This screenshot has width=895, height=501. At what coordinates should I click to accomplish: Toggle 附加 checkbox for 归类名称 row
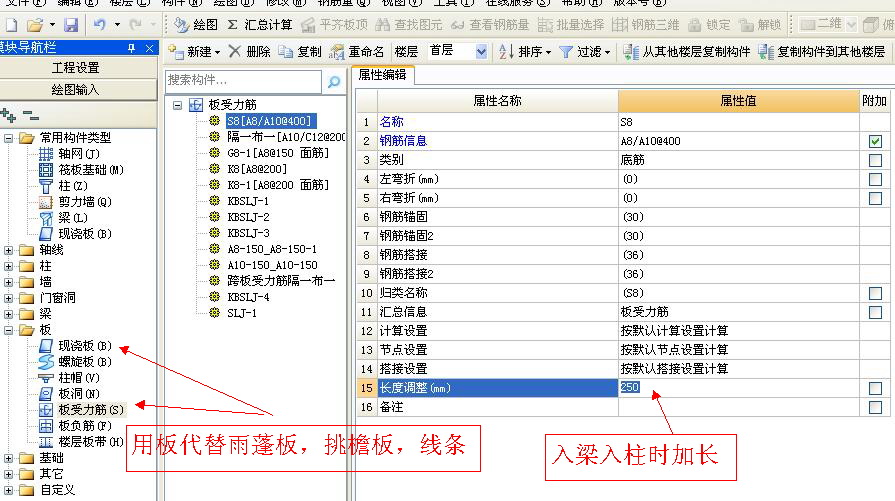875,293
